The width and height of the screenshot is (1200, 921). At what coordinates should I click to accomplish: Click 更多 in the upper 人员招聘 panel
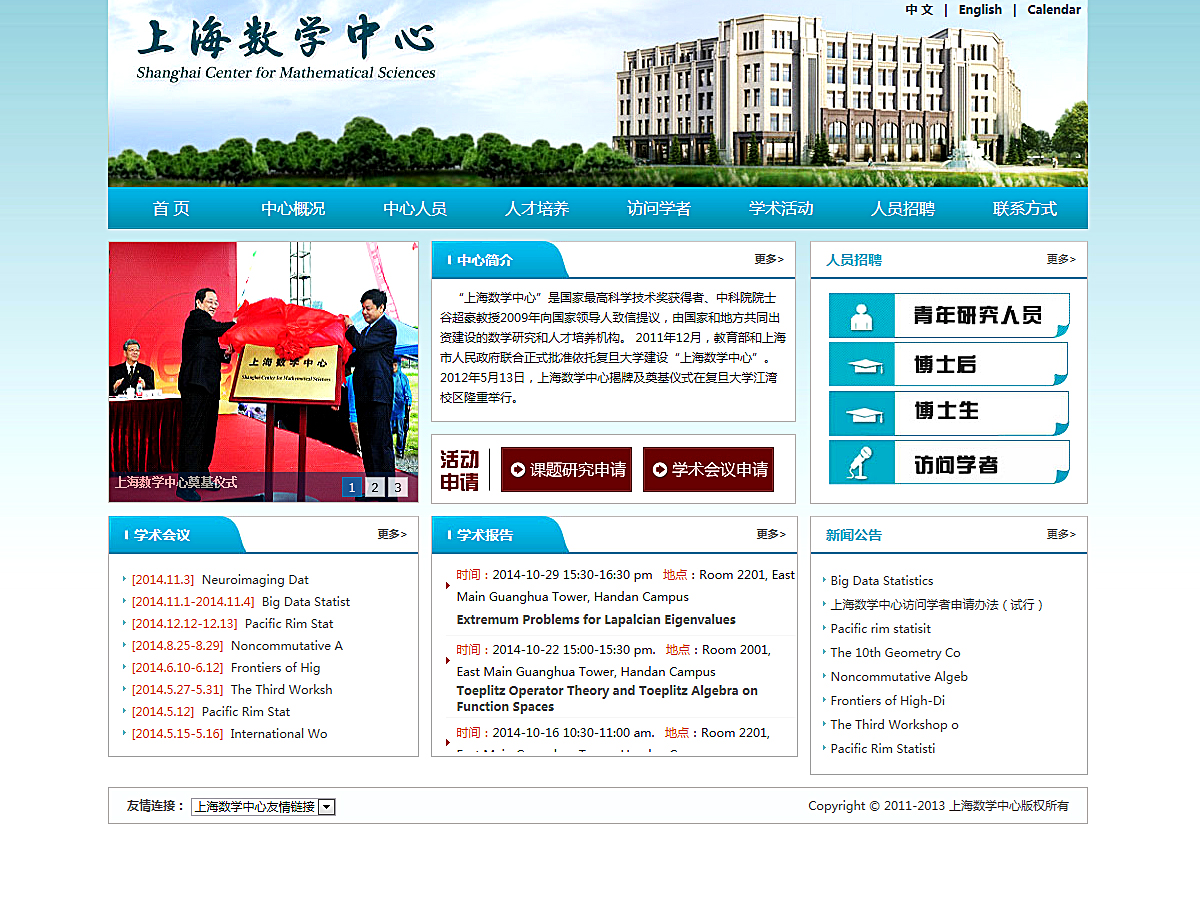click(1061, 259)
